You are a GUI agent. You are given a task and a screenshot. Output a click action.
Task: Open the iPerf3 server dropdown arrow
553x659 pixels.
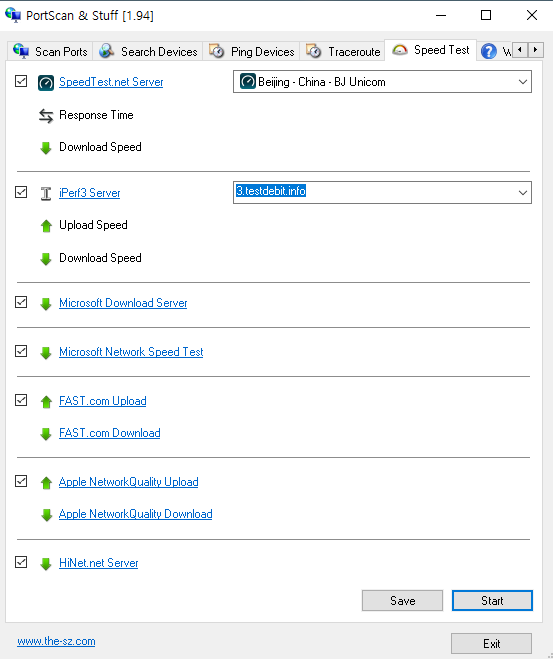click(522, 193)
